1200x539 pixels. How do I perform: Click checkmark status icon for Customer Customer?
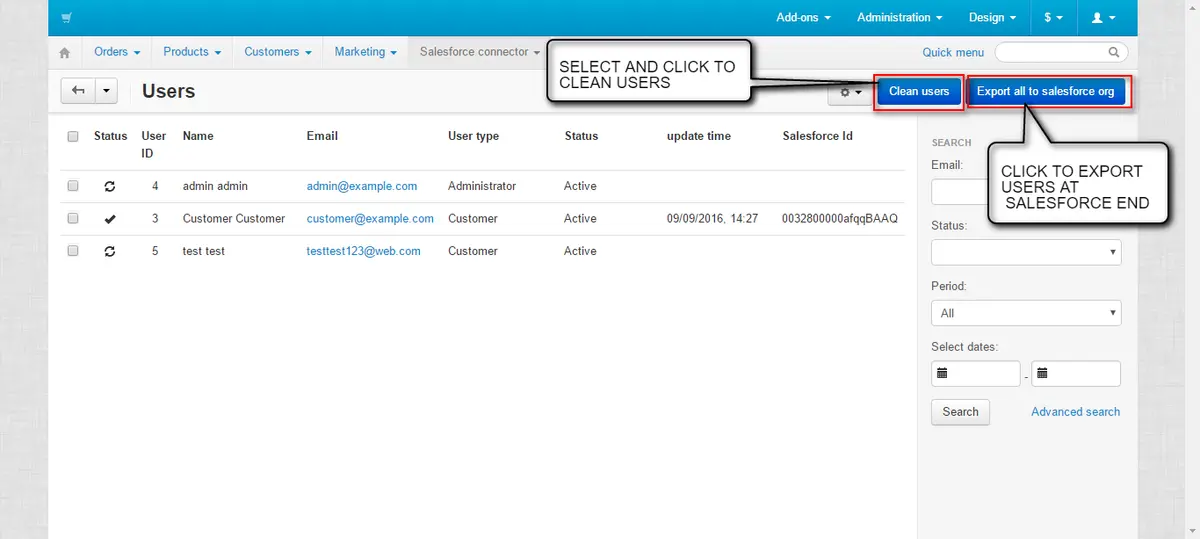point(110,219)
